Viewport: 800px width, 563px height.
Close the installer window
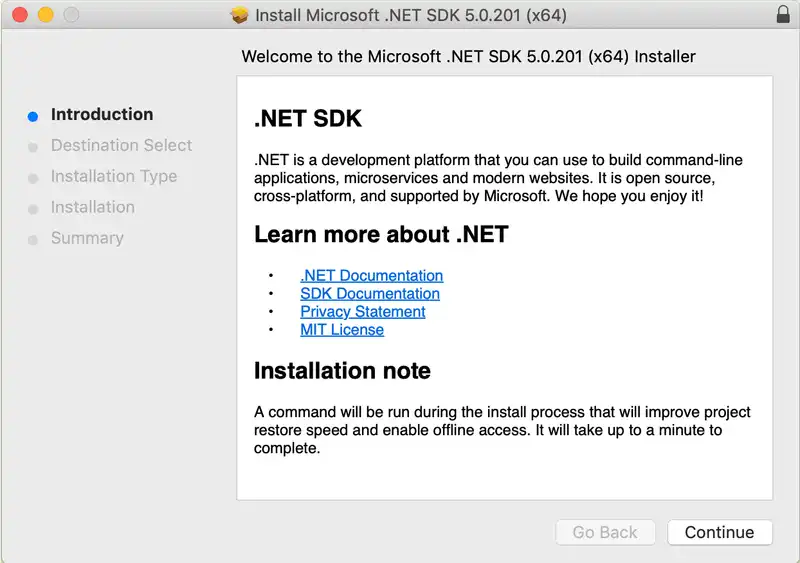click(19, 15)
